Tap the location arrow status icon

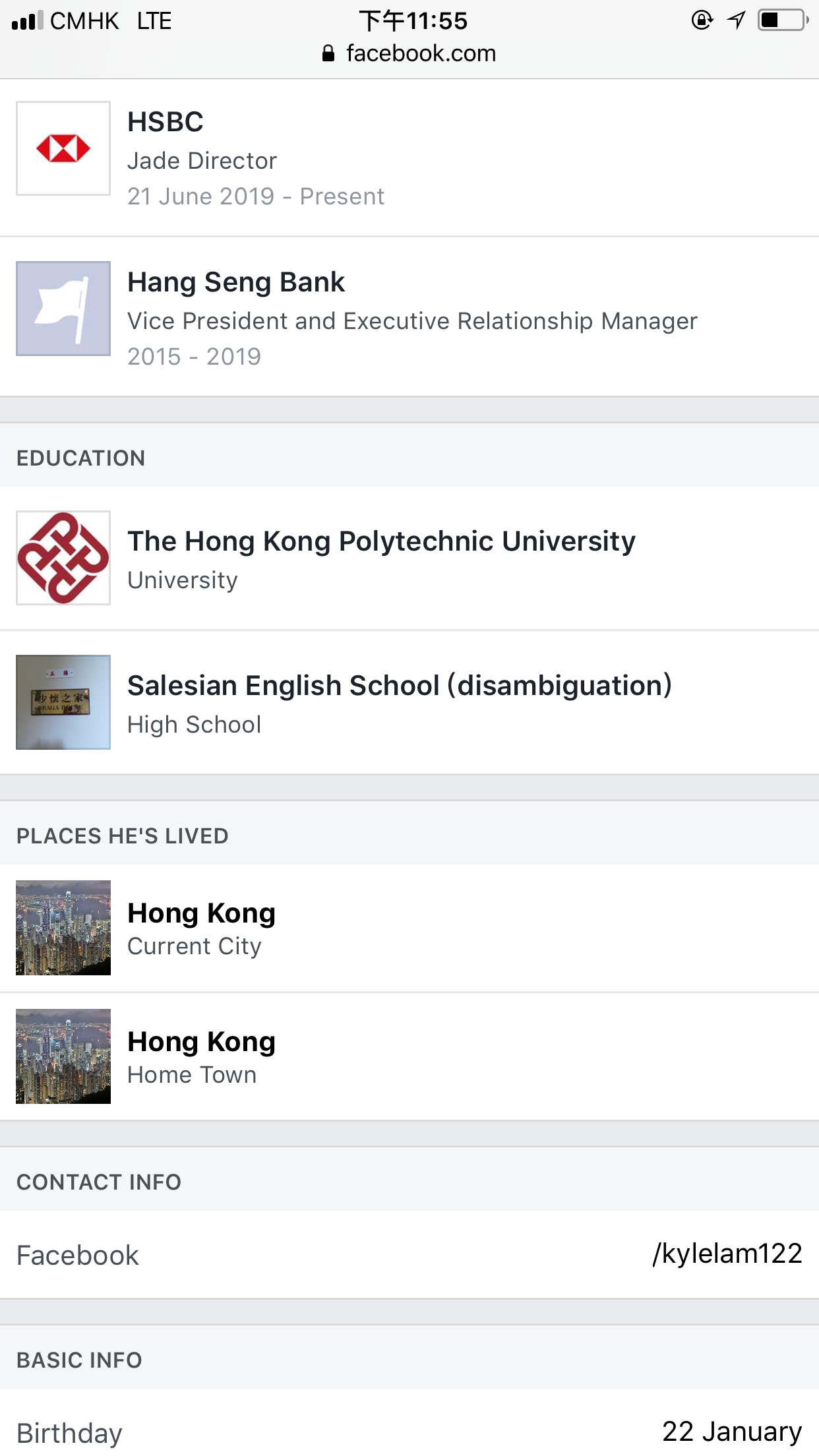point(736,20)
